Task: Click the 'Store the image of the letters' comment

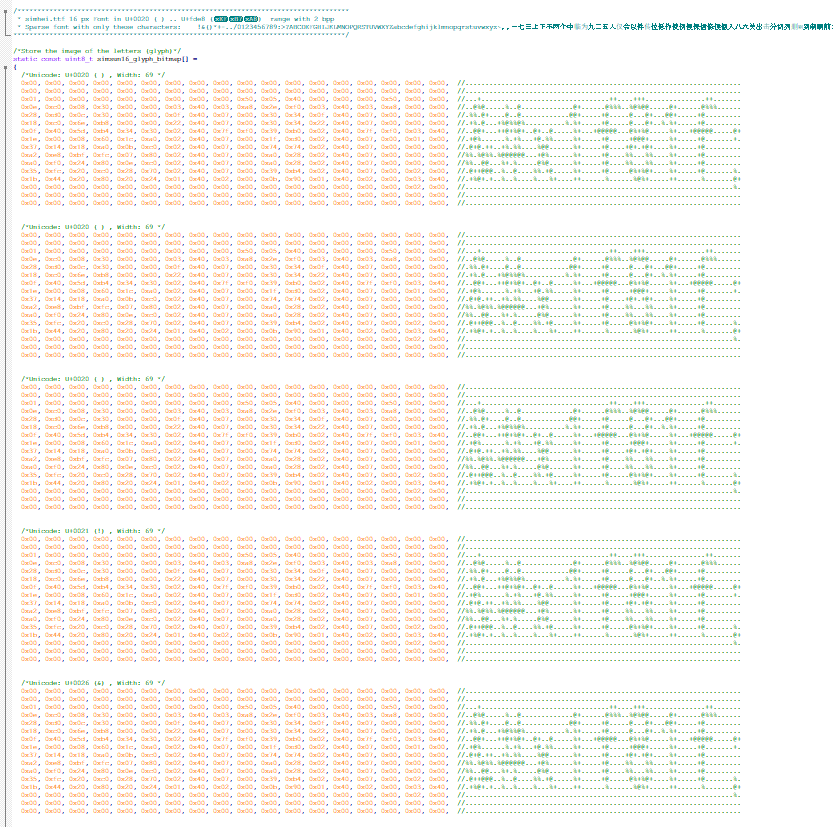Action: pos(100,47)
